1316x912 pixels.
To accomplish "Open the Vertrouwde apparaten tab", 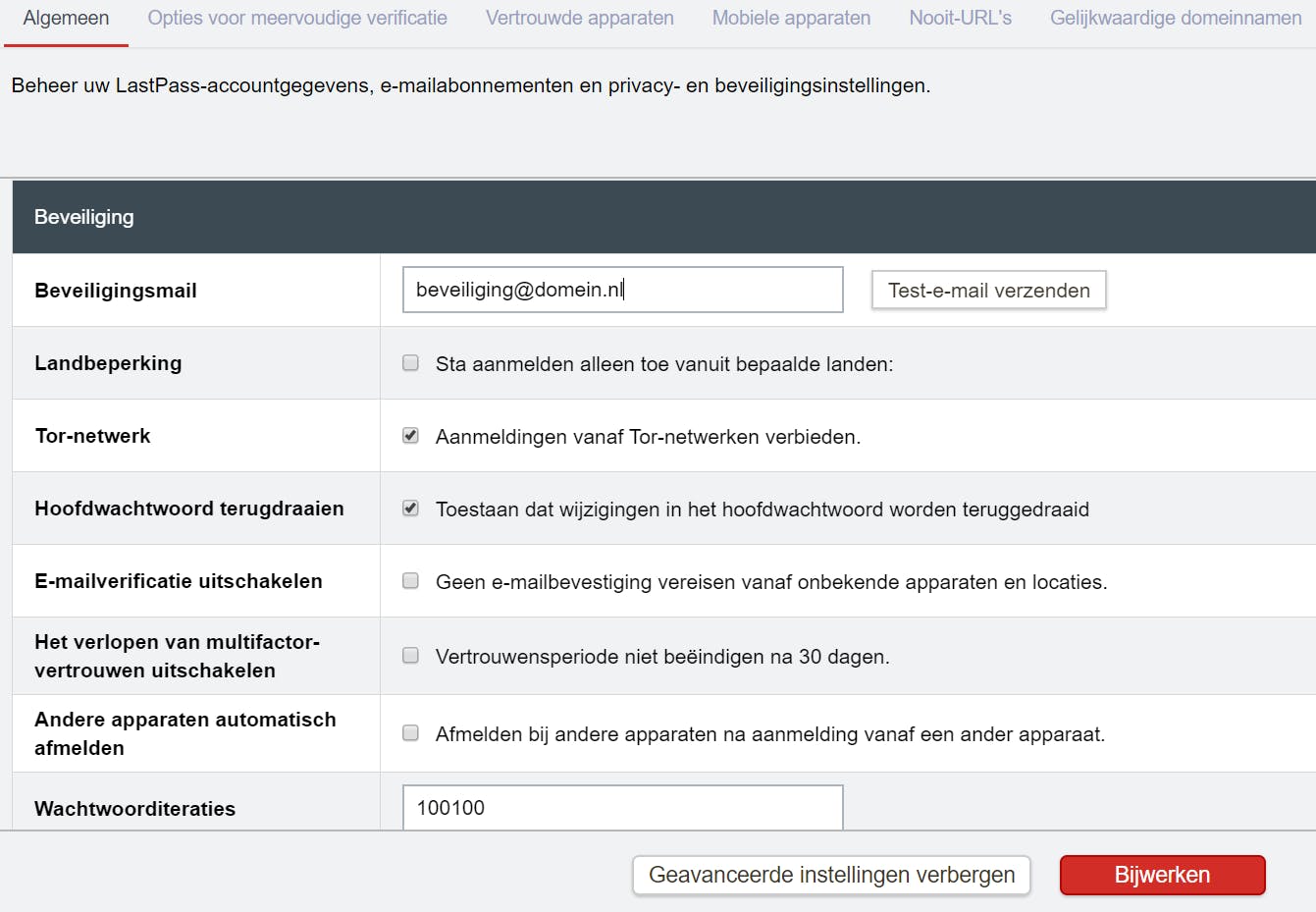I will coord(579,19).
